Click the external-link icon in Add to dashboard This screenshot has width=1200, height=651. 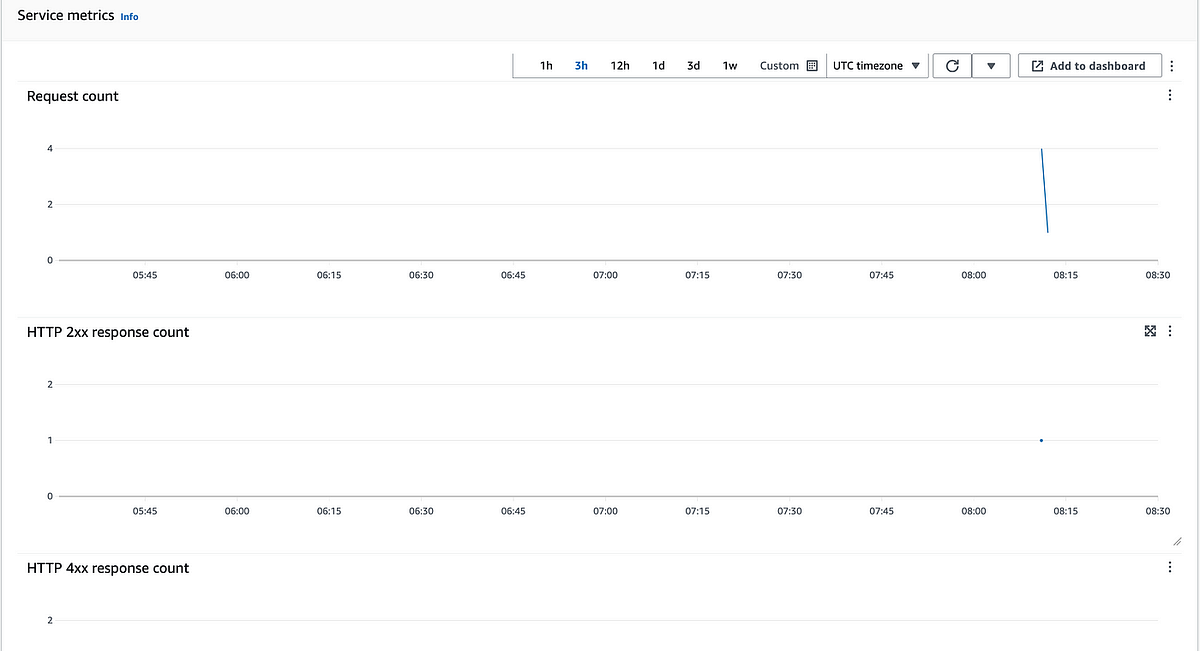1036,65
